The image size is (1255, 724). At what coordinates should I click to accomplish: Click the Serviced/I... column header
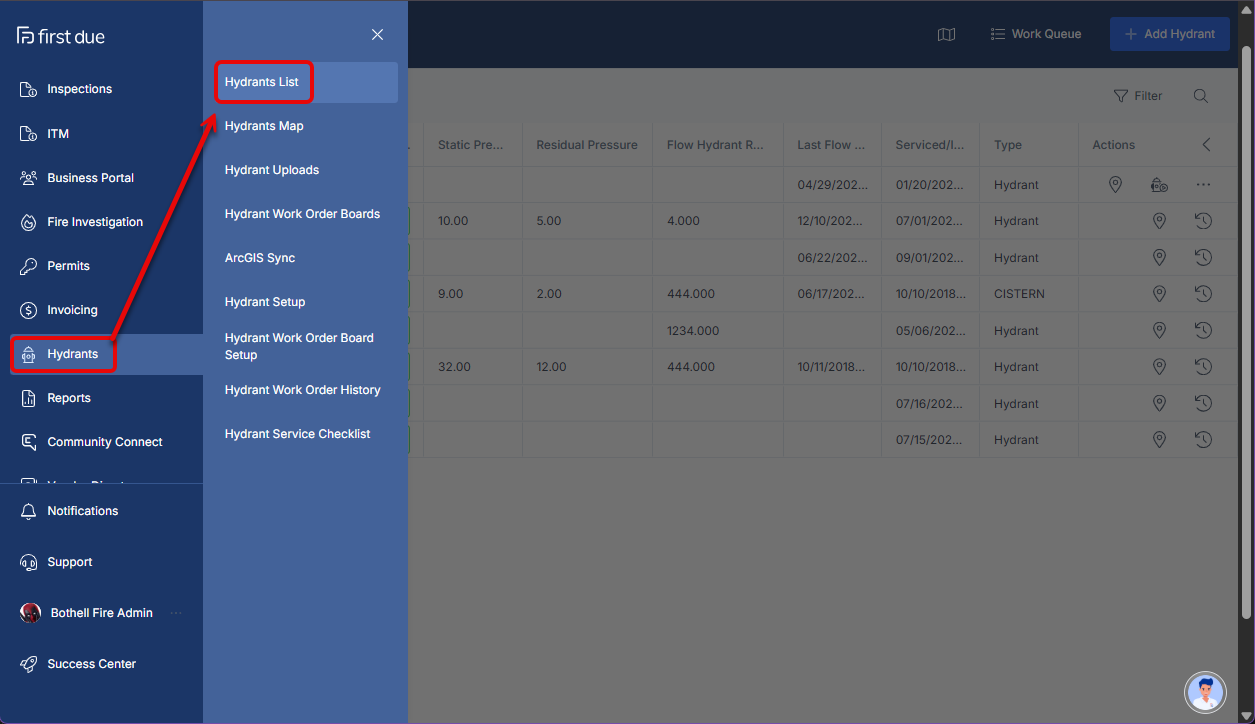tap(930, 145)
